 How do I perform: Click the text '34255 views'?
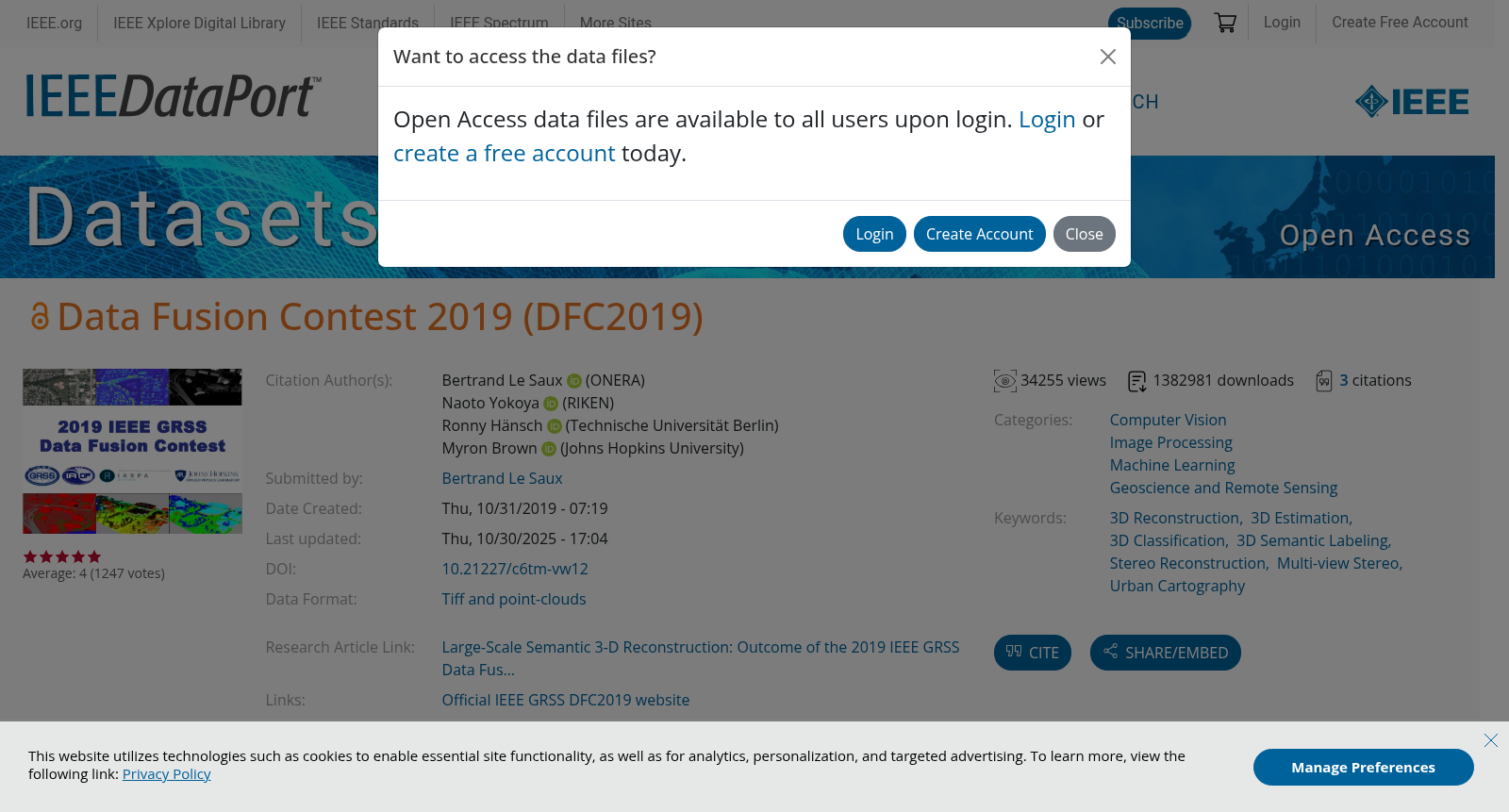click(1063, 381)
